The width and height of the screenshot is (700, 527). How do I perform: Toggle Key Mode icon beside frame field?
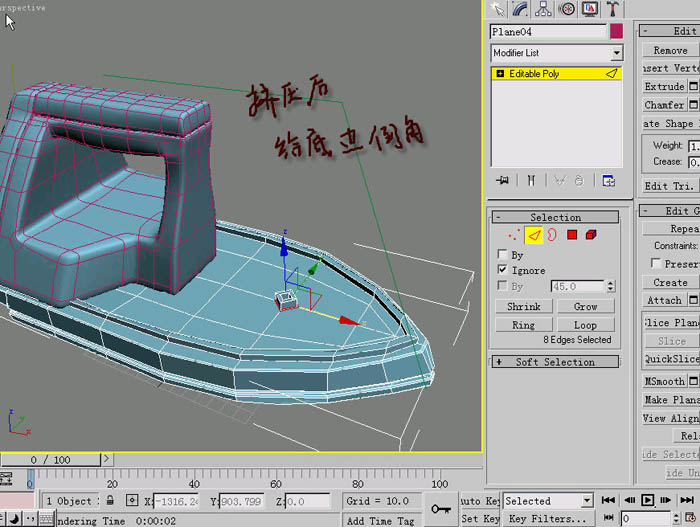point(608,518)
